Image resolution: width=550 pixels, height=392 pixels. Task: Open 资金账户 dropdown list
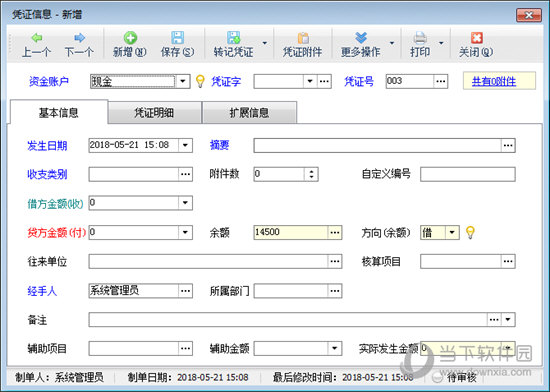click(x=183, y=81)
